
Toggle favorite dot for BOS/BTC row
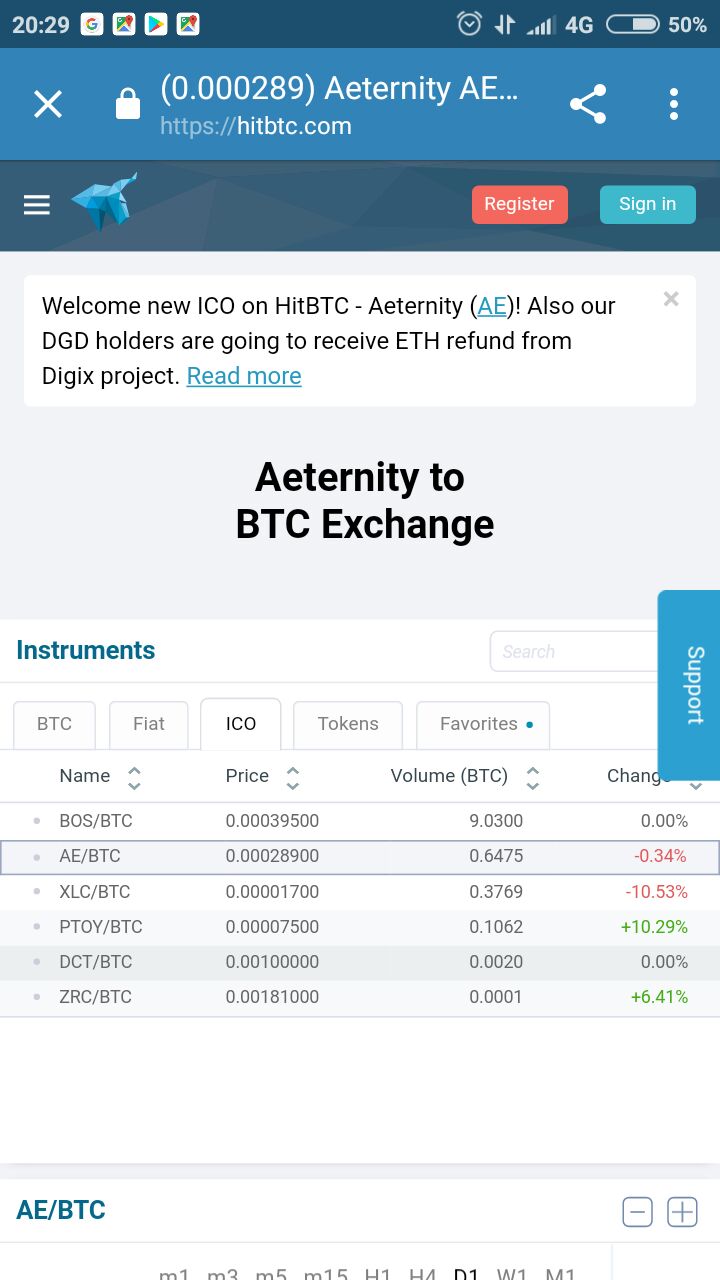[37, 821]
